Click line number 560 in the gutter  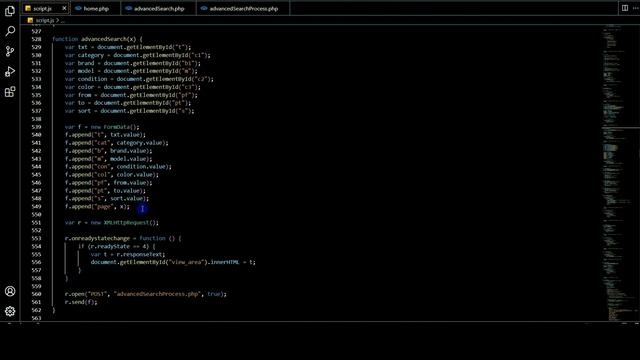36,294
